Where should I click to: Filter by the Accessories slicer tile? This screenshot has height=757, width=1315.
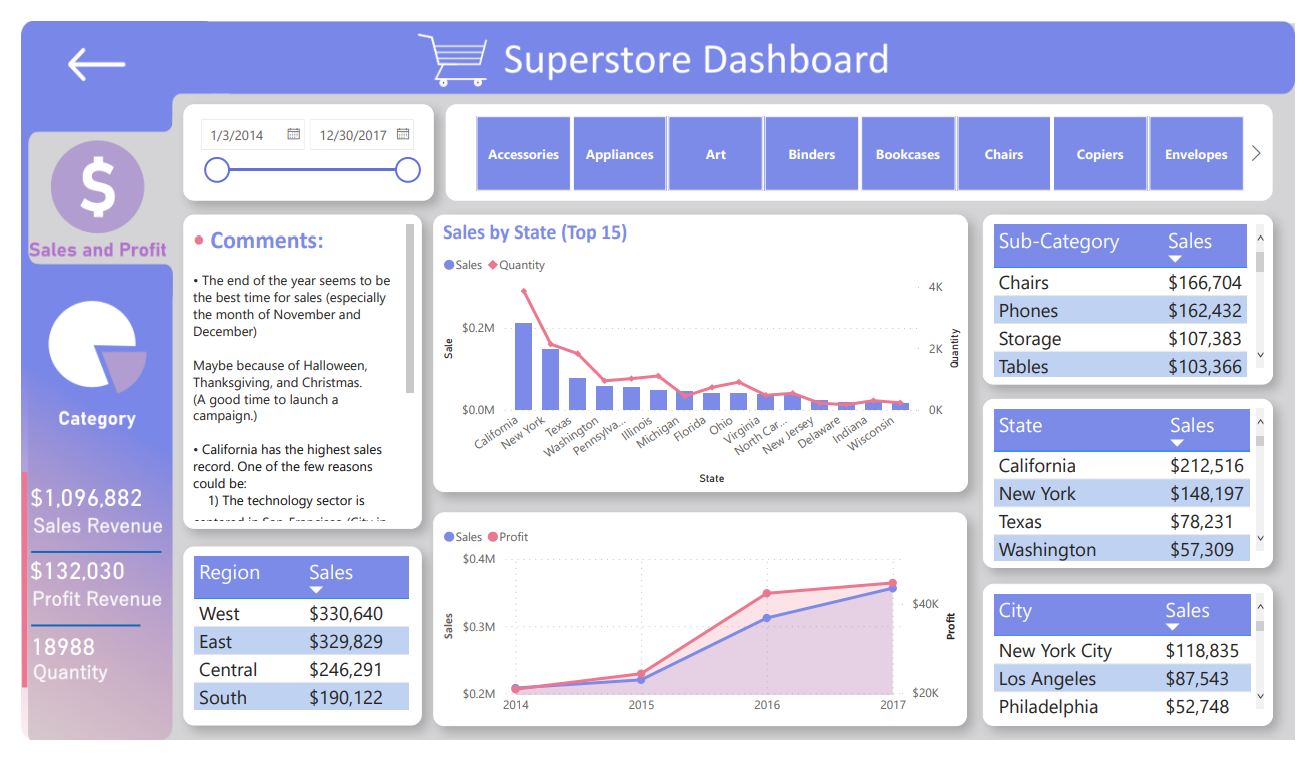[523, 154]
